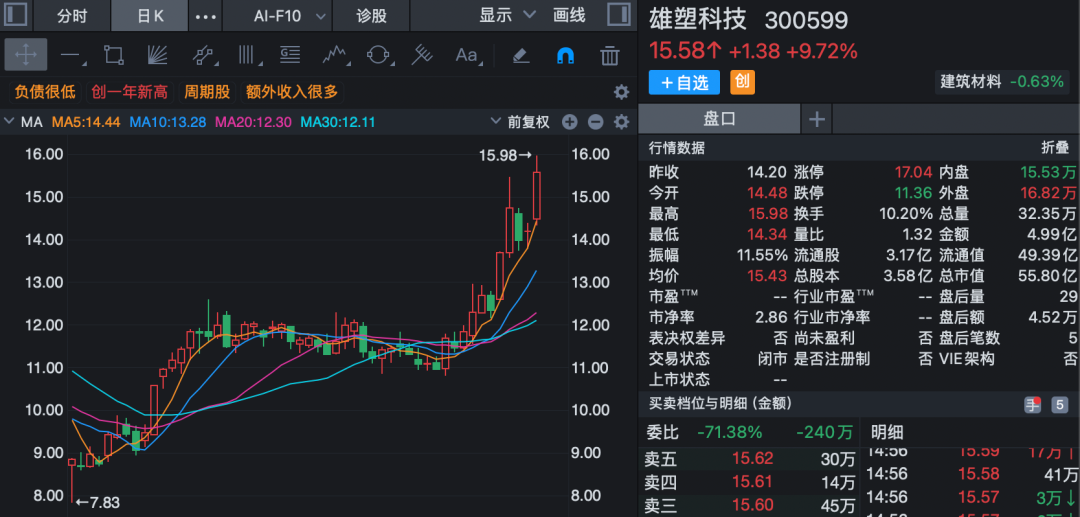Click the 明细 trades header
The height and width of the screenshot is (517, 1080).
pos(887,432)
